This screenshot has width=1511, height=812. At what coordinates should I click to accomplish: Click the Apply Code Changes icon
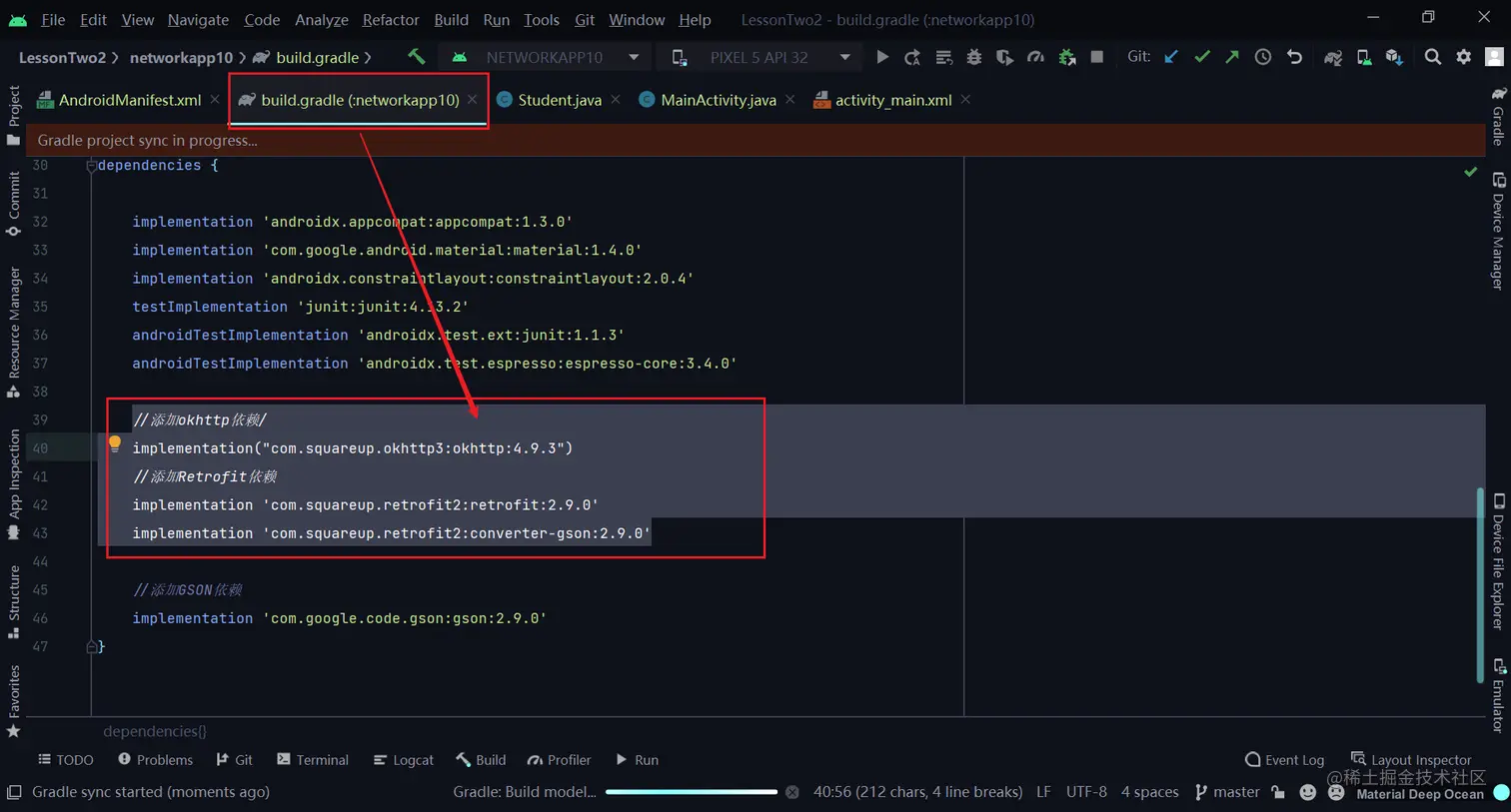[x=943, y=58]
